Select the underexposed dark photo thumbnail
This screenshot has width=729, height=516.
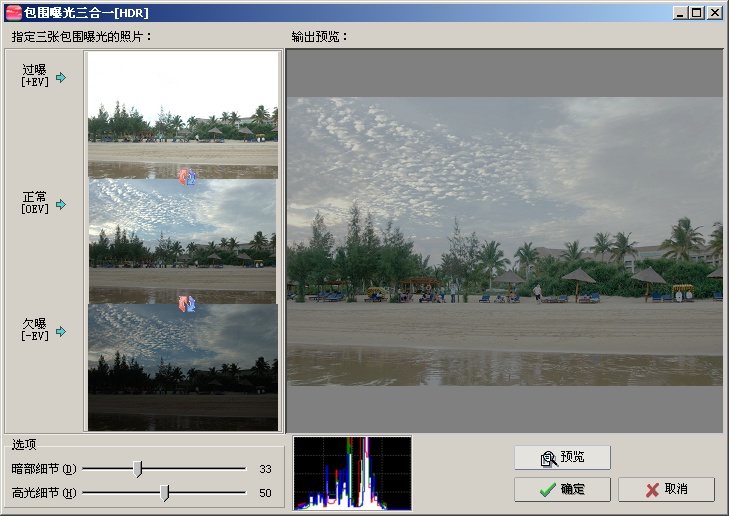183,367
